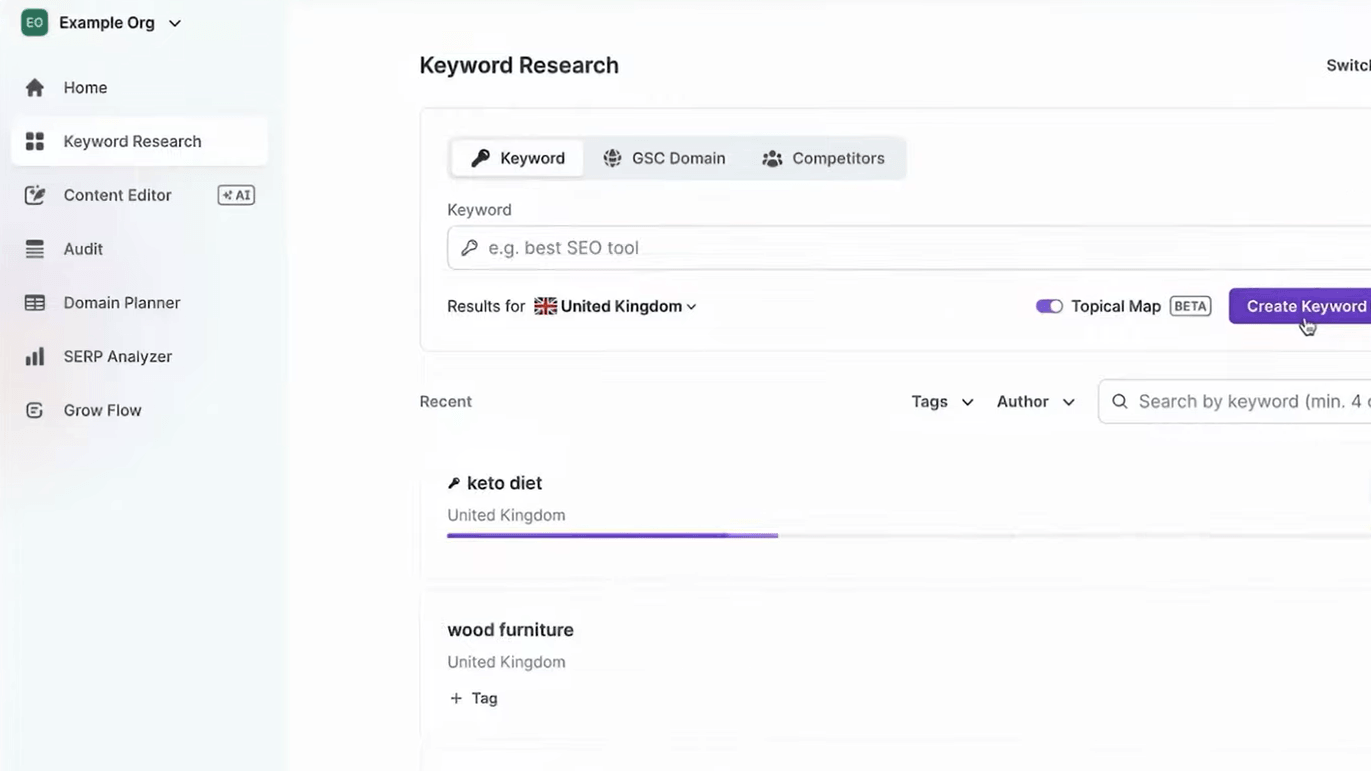Click the globe icon on GSC Domain tab
Image resolution: width=1371 pixels, height=771 pixels.
[x=612, y=158]
